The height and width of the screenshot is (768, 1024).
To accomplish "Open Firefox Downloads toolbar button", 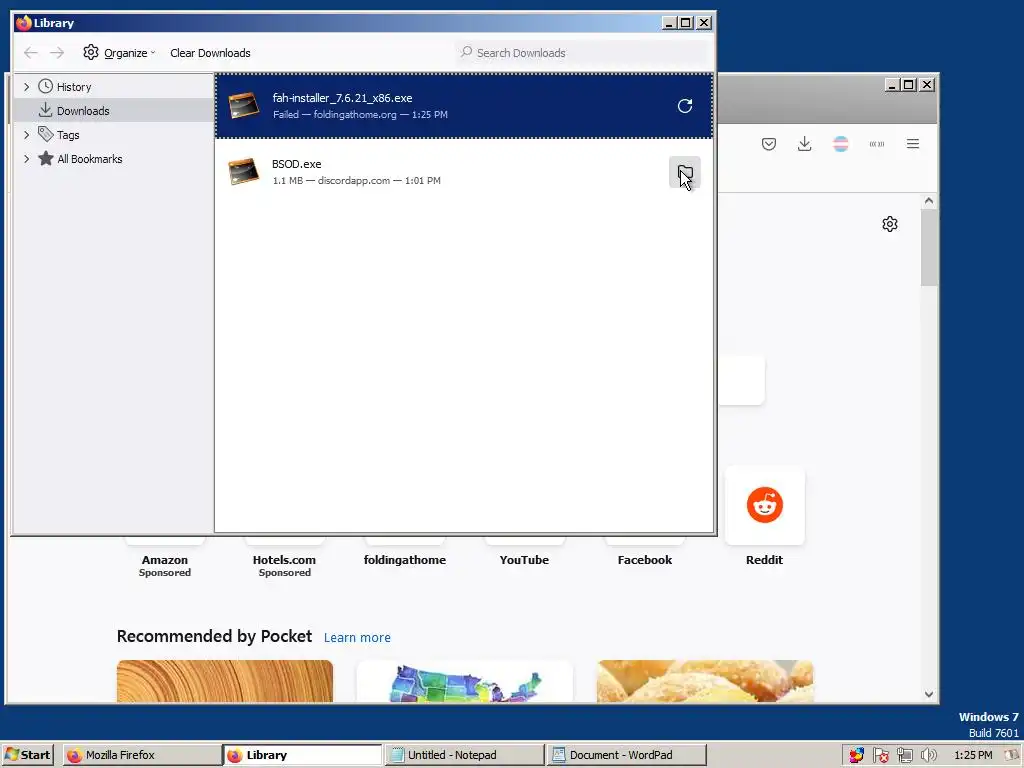I will [805, 144].
